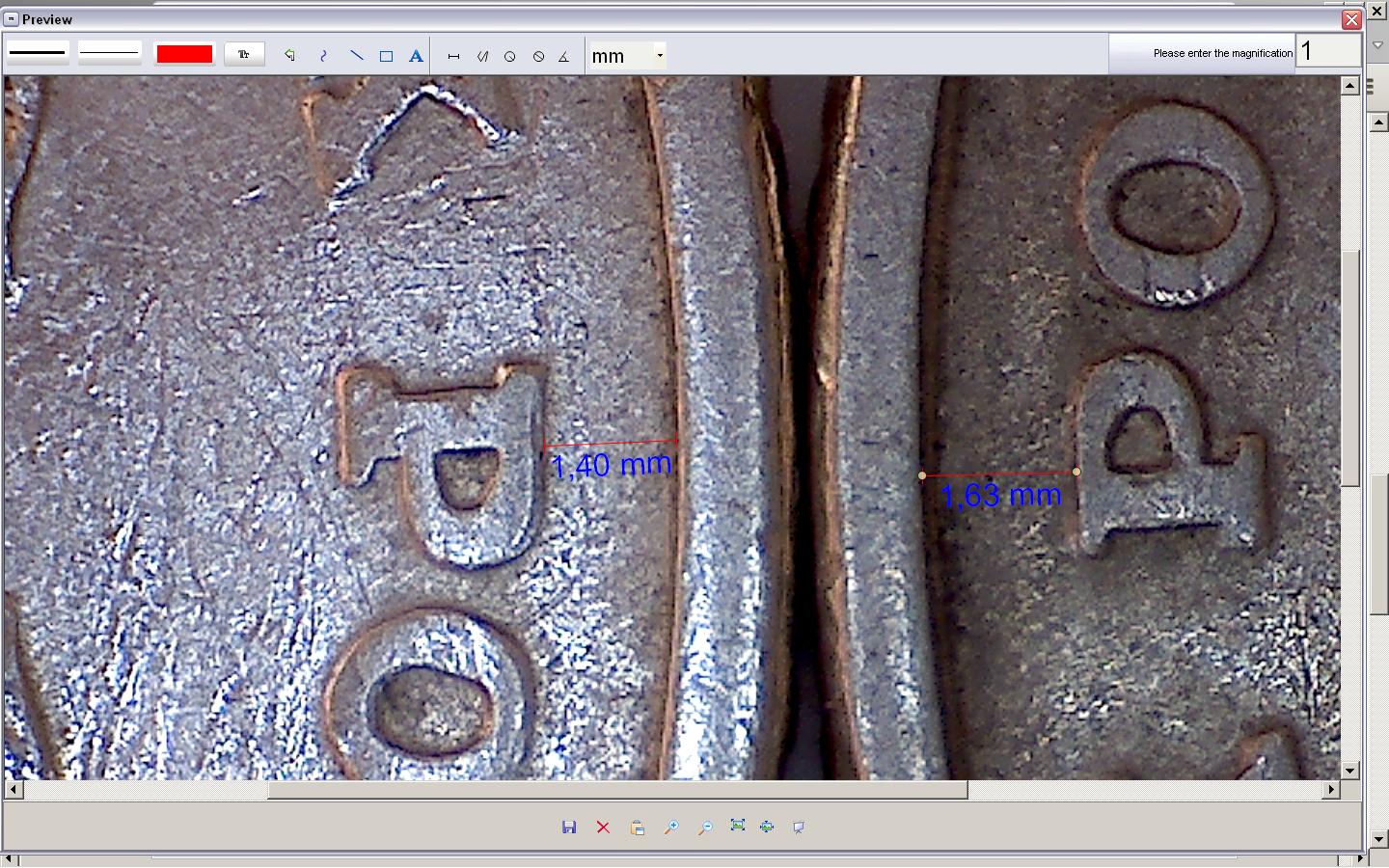
Task: Select the linear distance measurement tool
Action: [x=453, y=57]
